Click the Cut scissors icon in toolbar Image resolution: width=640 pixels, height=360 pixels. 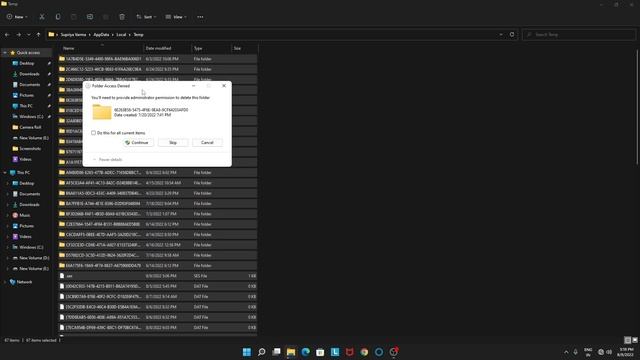tap(42, 17)
